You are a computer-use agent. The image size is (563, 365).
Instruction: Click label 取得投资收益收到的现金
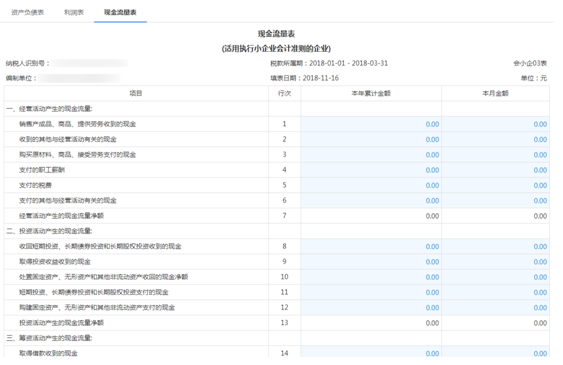(x=55, y=262)
